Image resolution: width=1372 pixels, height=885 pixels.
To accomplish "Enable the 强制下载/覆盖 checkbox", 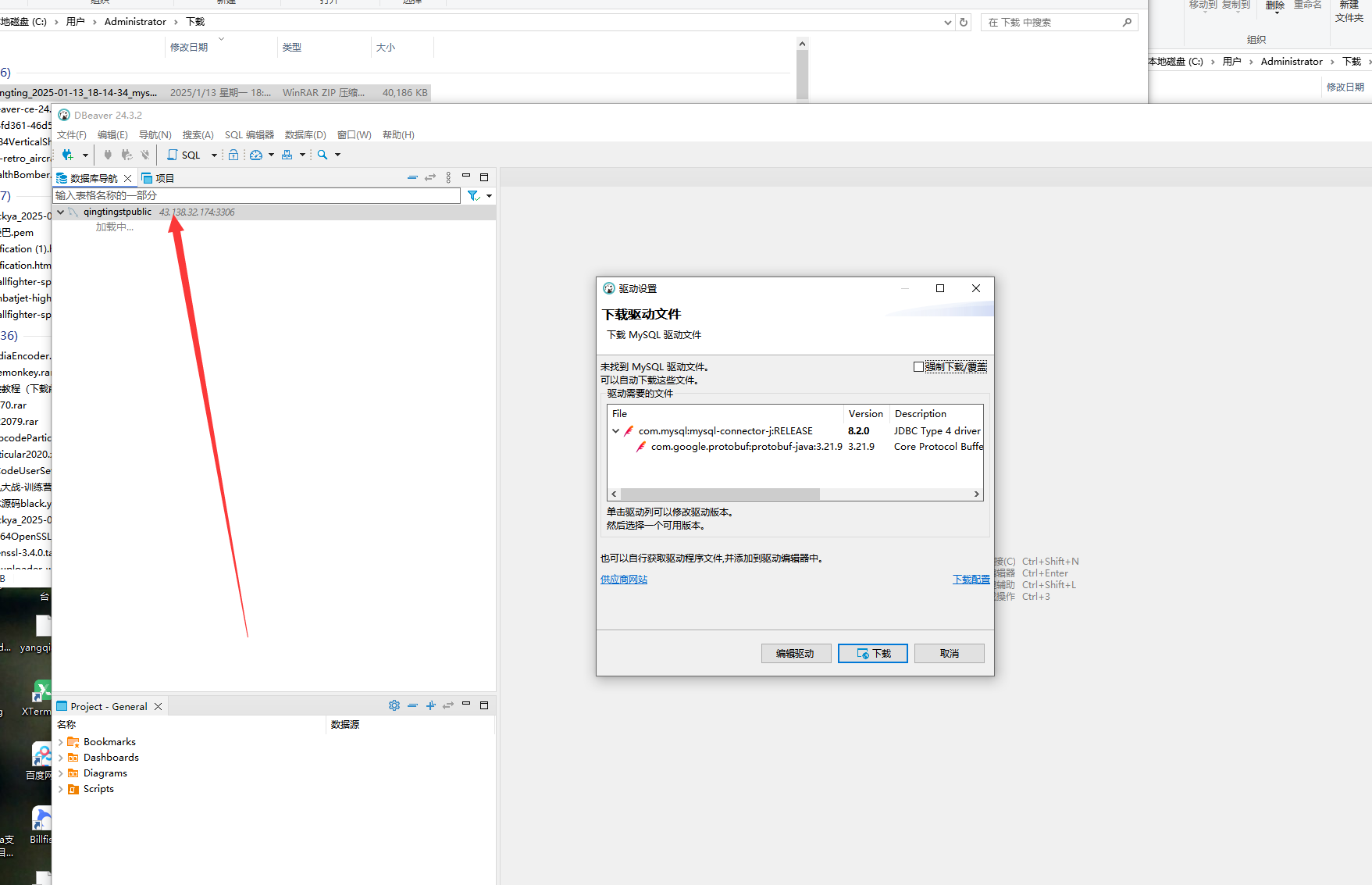I will click(918, 366).
